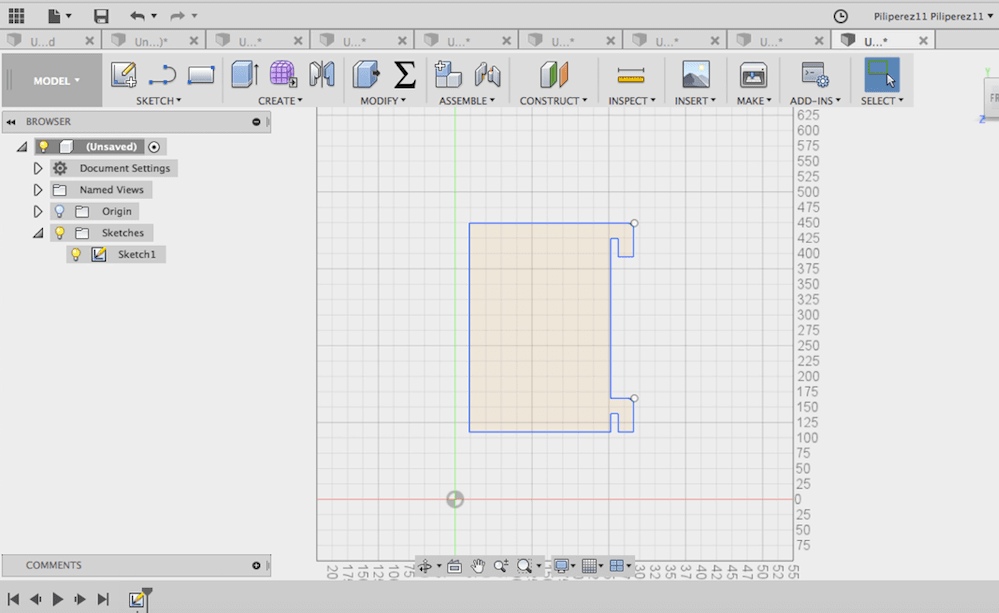This screenshot has width=999, height=613.
Task: Select the Line sketch tool
Action: [162, 75]
